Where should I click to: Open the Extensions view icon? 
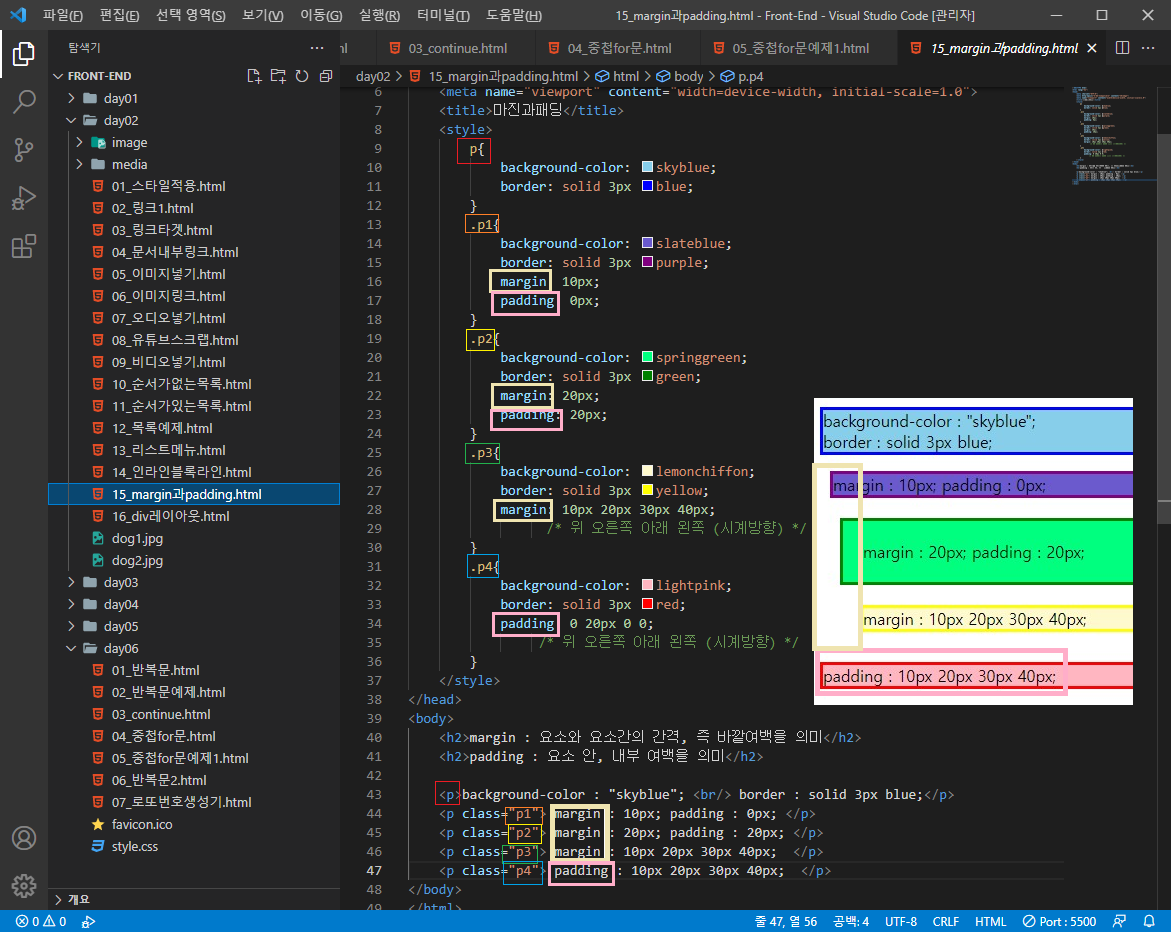(x=24, y=246)
